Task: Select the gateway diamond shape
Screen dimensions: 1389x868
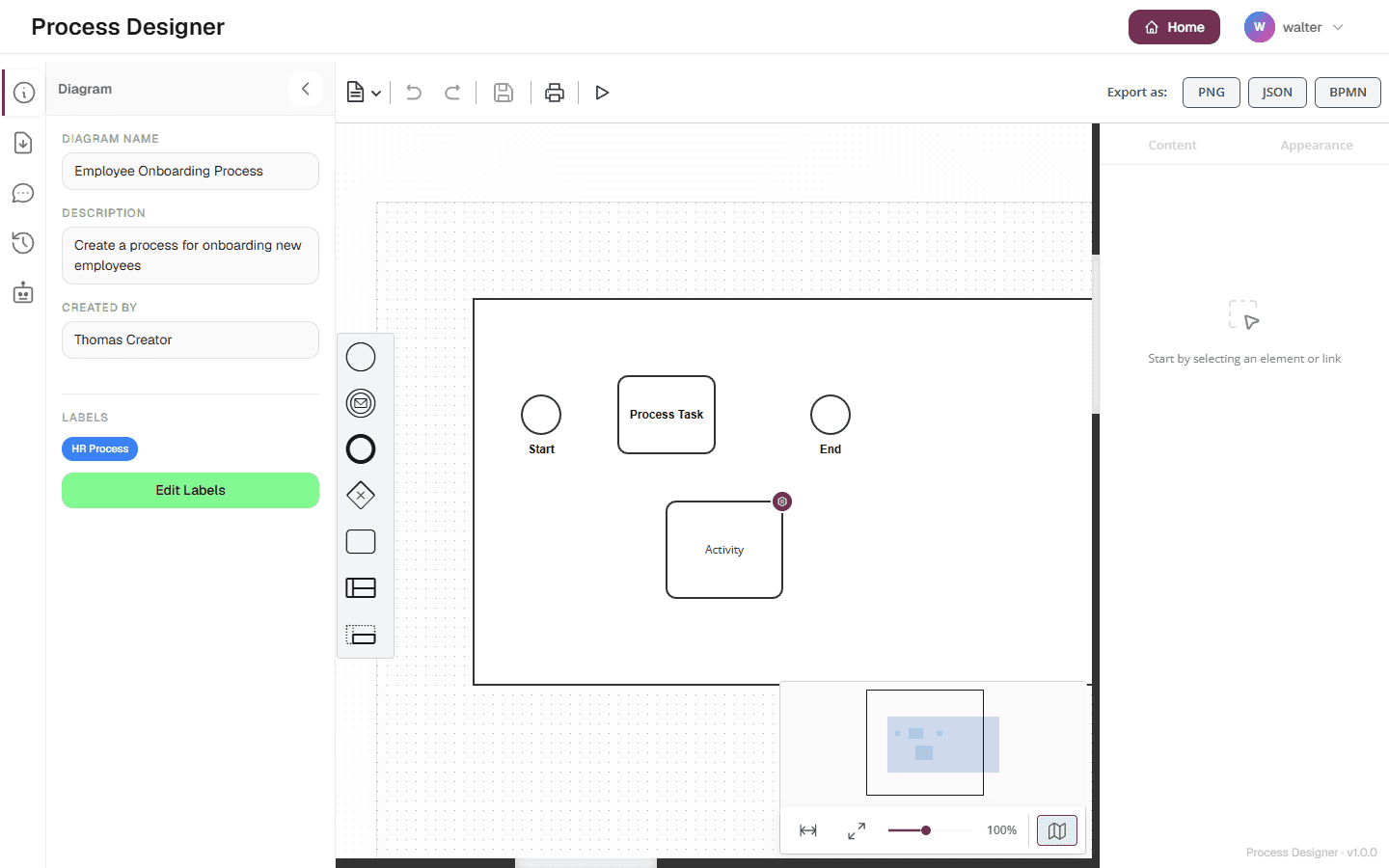Action: pyautogui.click(x=361, y=496)
